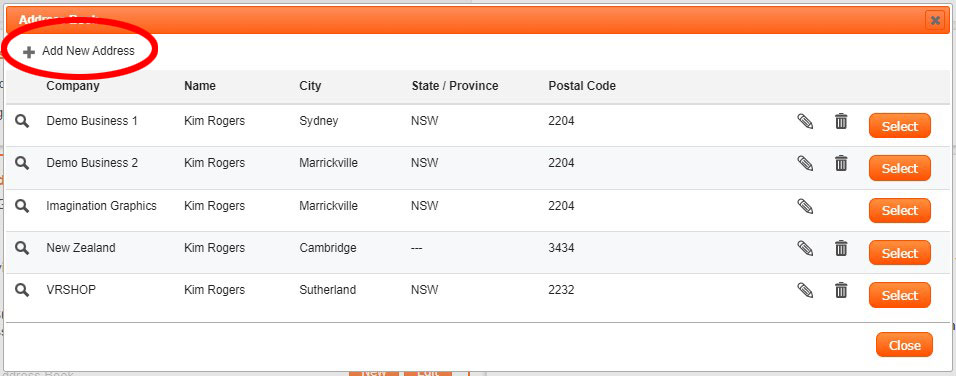Edit the VRSHOP address pencil icon

(805, 290)
